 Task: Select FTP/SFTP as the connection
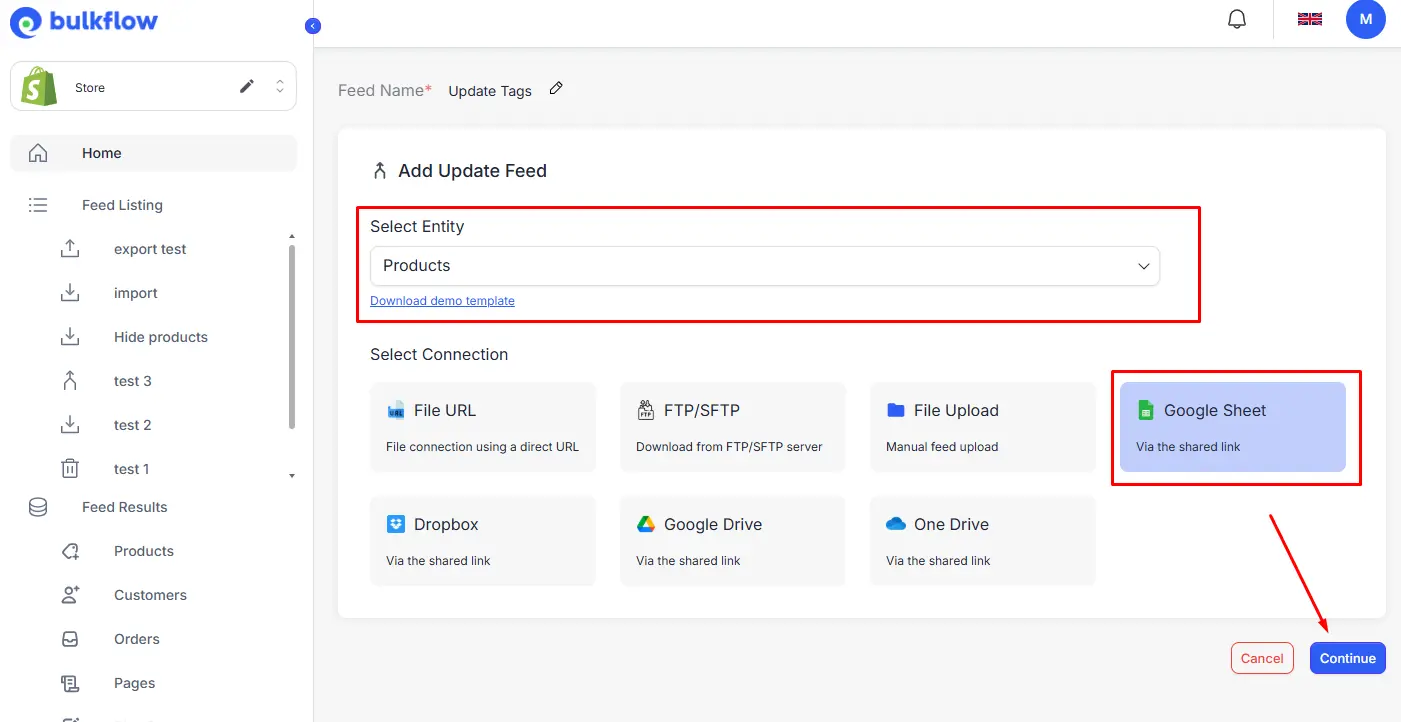(732, 427)
